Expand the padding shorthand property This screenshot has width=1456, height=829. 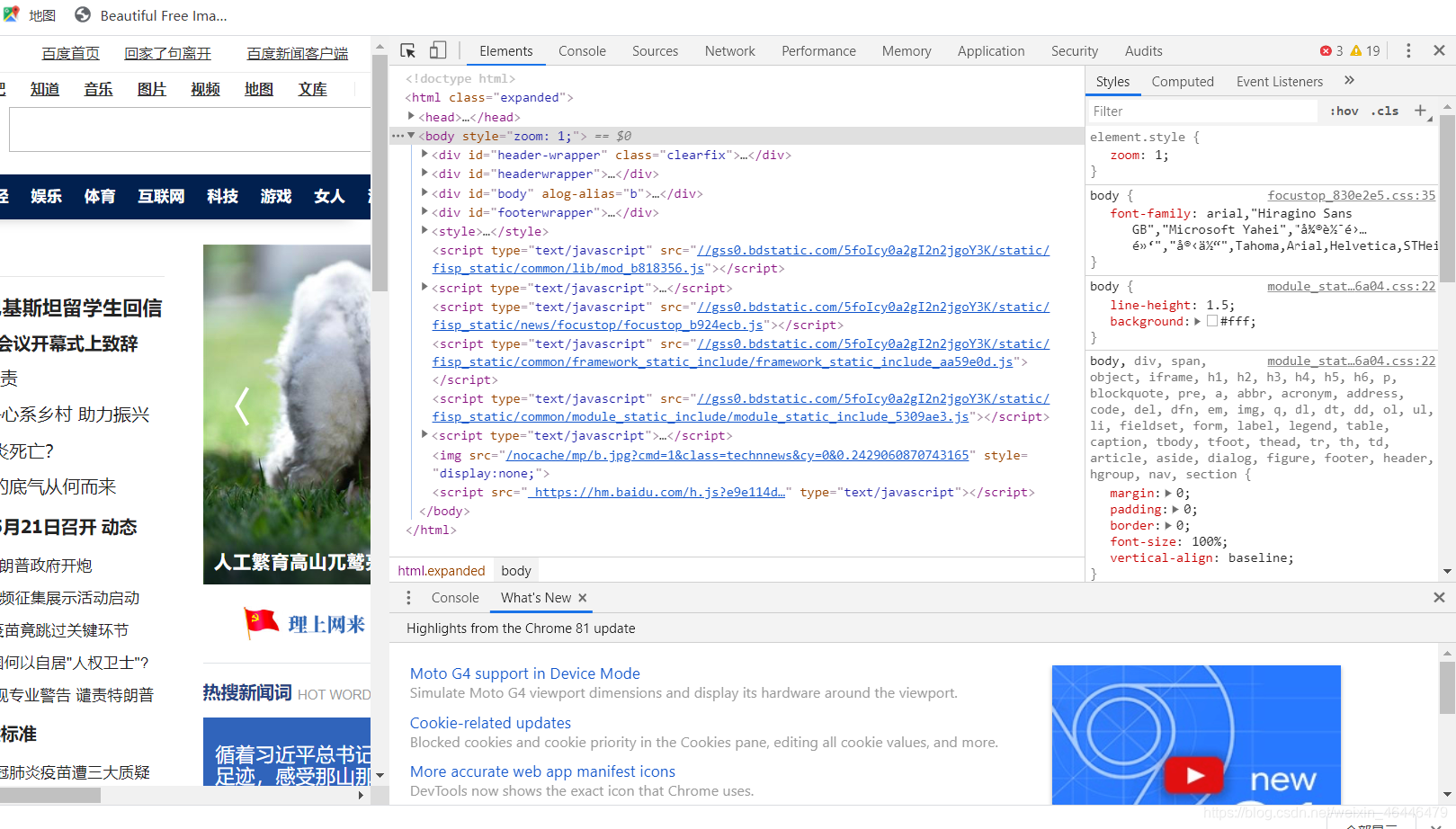1175,509
